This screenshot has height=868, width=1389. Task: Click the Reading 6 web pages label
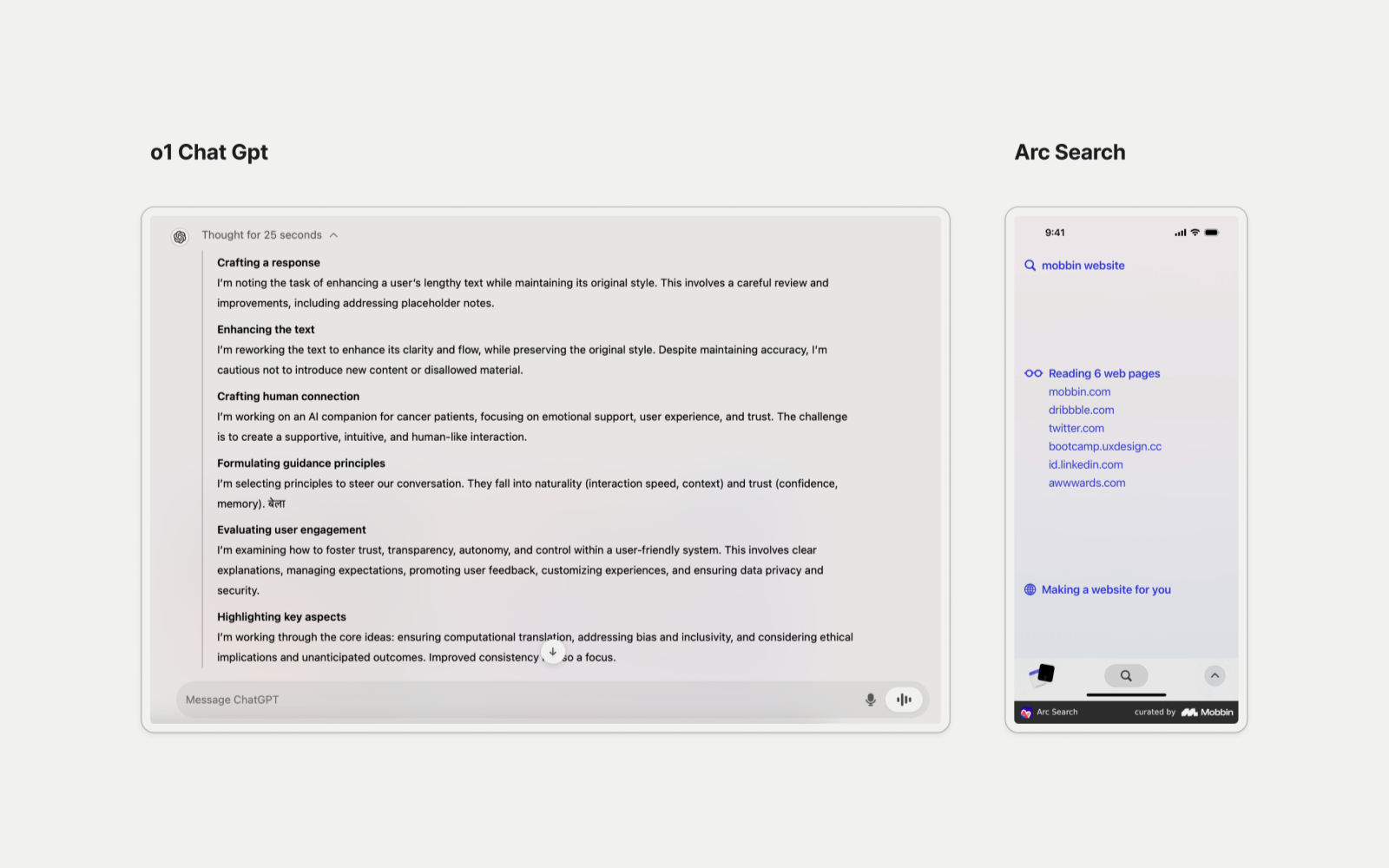click(x=1104, y=373)
